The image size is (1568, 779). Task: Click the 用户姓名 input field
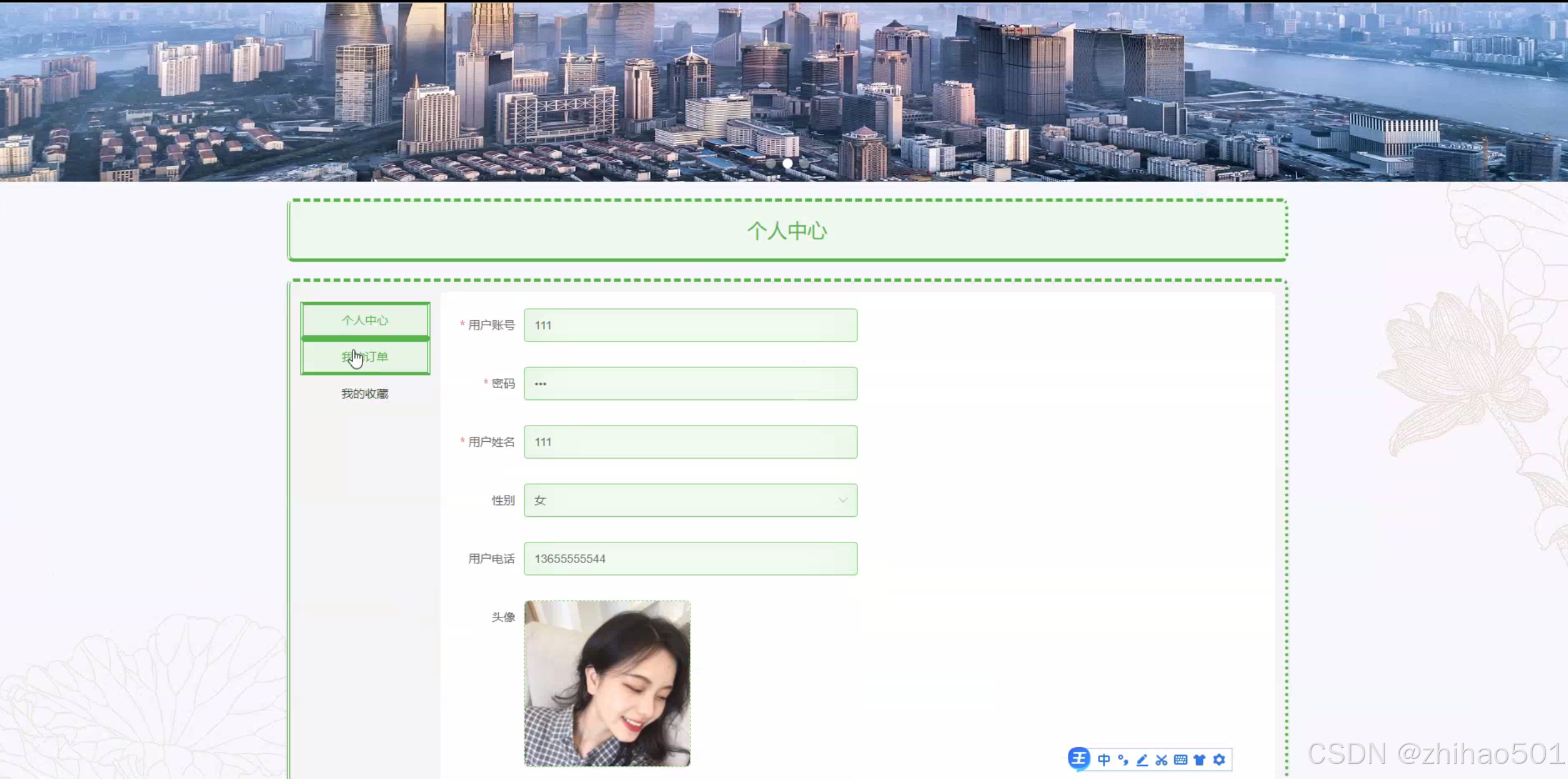[690, 442]
